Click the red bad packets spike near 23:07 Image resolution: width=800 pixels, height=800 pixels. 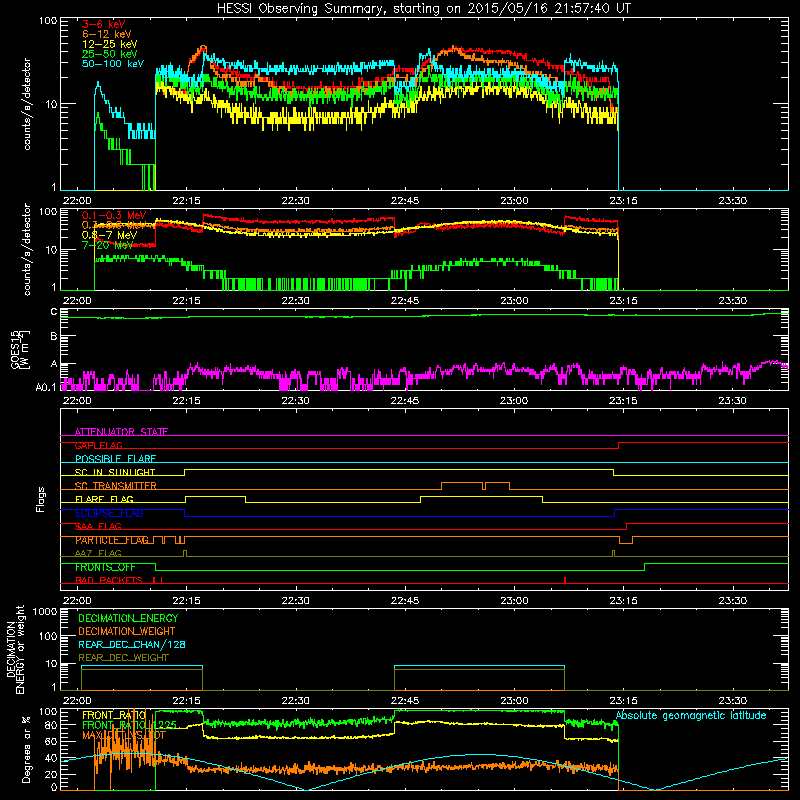[565, 580]
